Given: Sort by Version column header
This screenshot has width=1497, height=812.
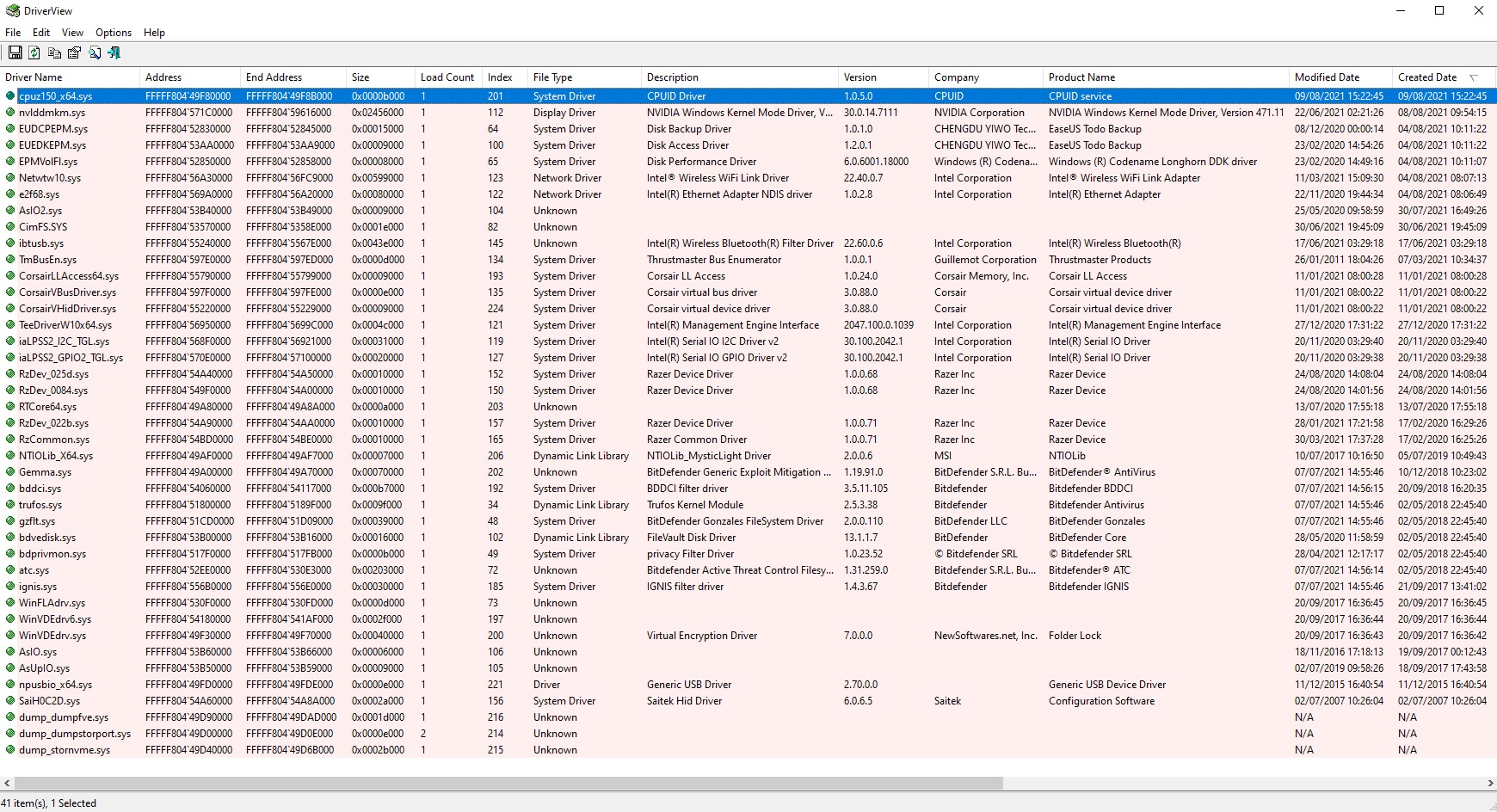Looking at the screenshot, I should click(884, 77).
